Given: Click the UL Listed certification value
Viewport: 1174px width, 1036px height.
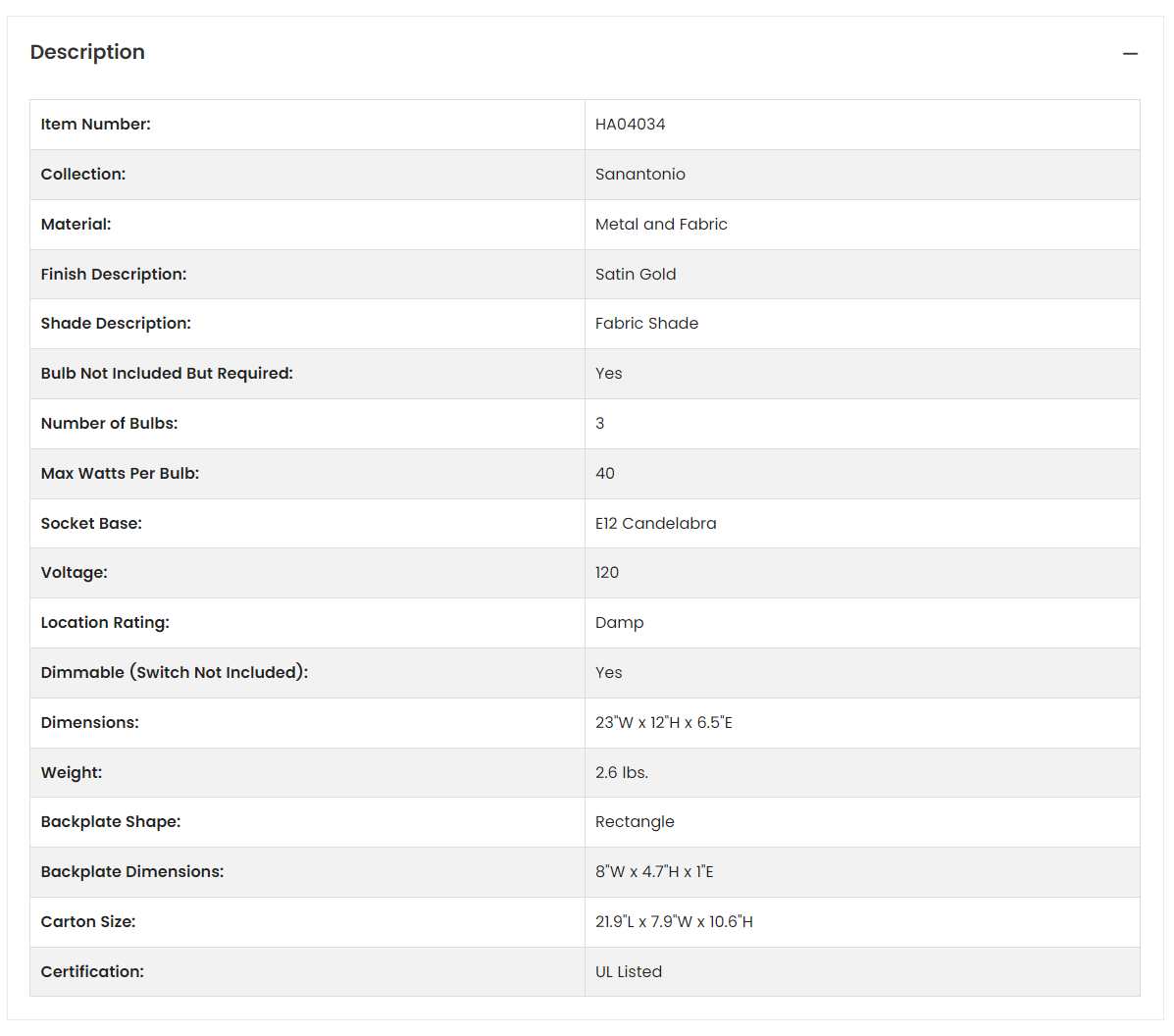Looking at the screenshot, I should pyautogui.click(x=629, y=971).
